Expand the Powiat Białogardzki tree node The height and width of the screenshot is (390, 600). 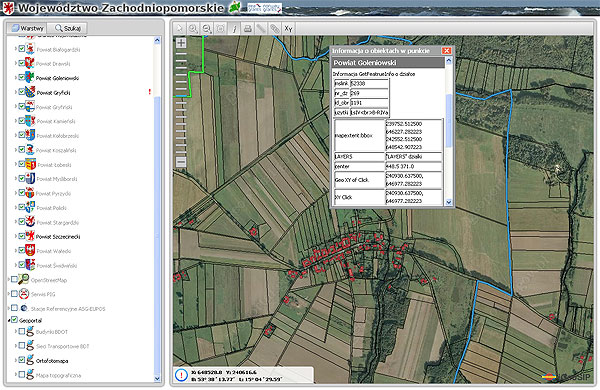16,49
